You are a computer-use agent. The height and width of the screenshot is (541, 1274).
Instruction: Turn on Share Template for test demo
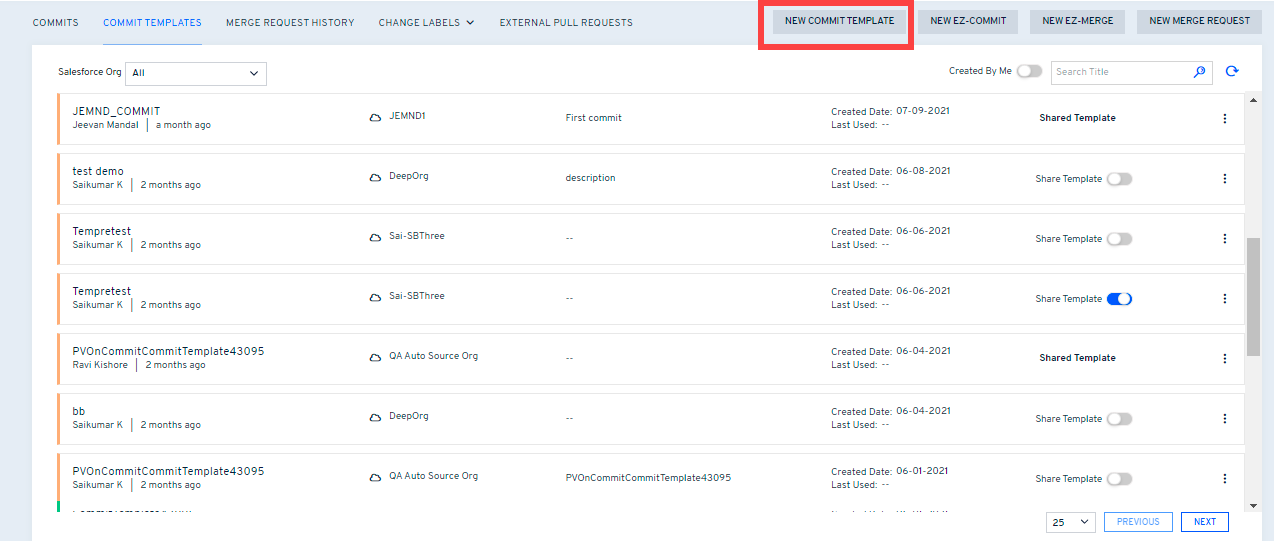(1119, 179)
